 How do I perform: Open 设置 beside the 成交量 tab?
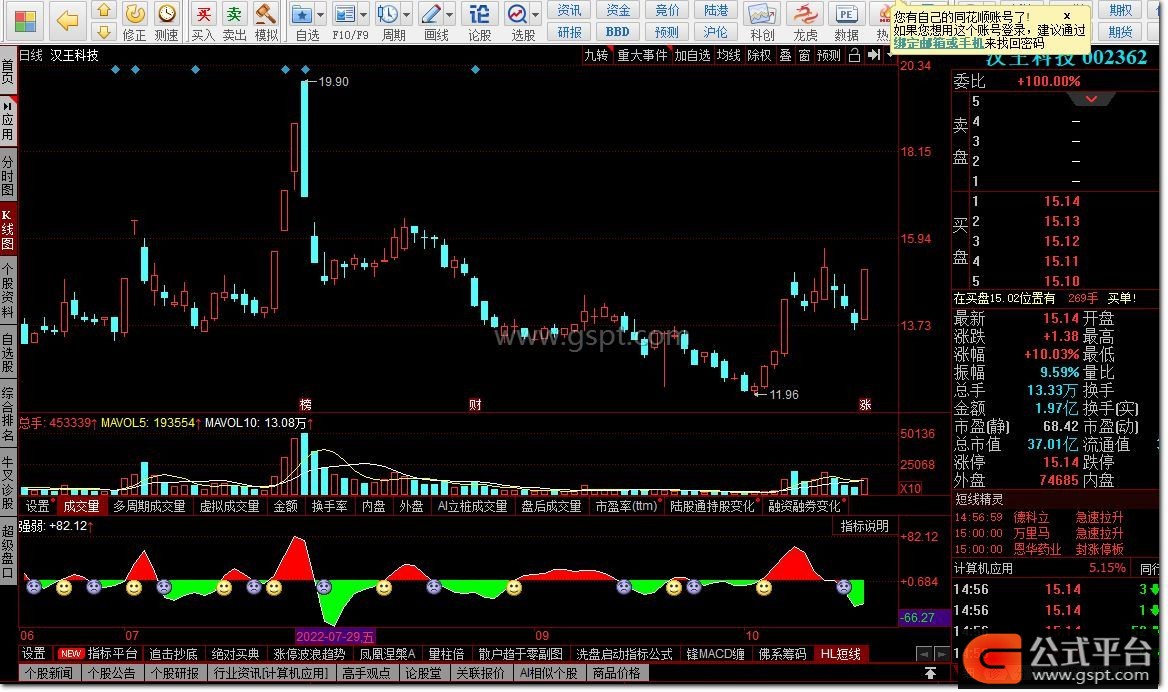tap(37, 507)
